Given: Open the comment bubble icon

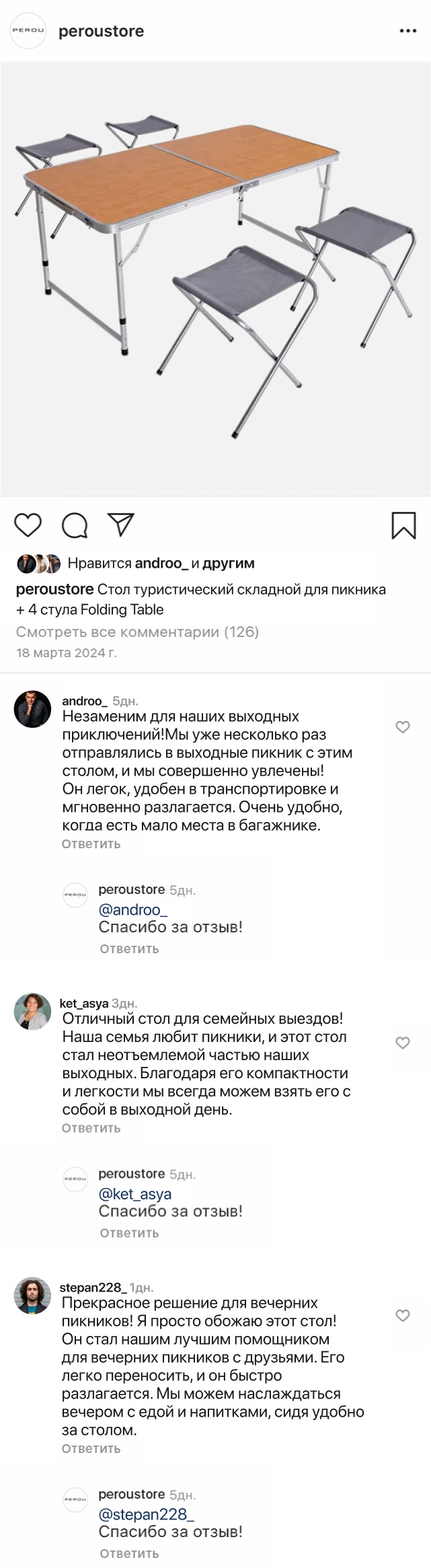Looking at the screenshot, I should pos(75,525).
